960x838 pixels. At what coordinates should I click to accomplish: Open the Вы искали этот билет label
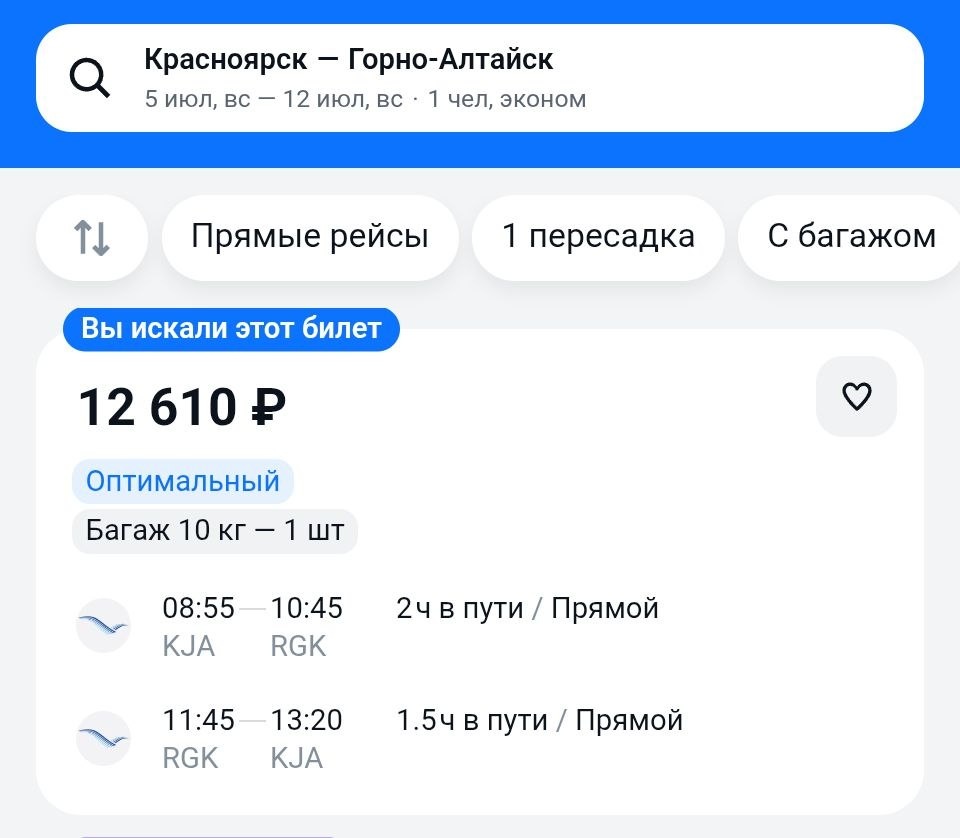(231, 329)
